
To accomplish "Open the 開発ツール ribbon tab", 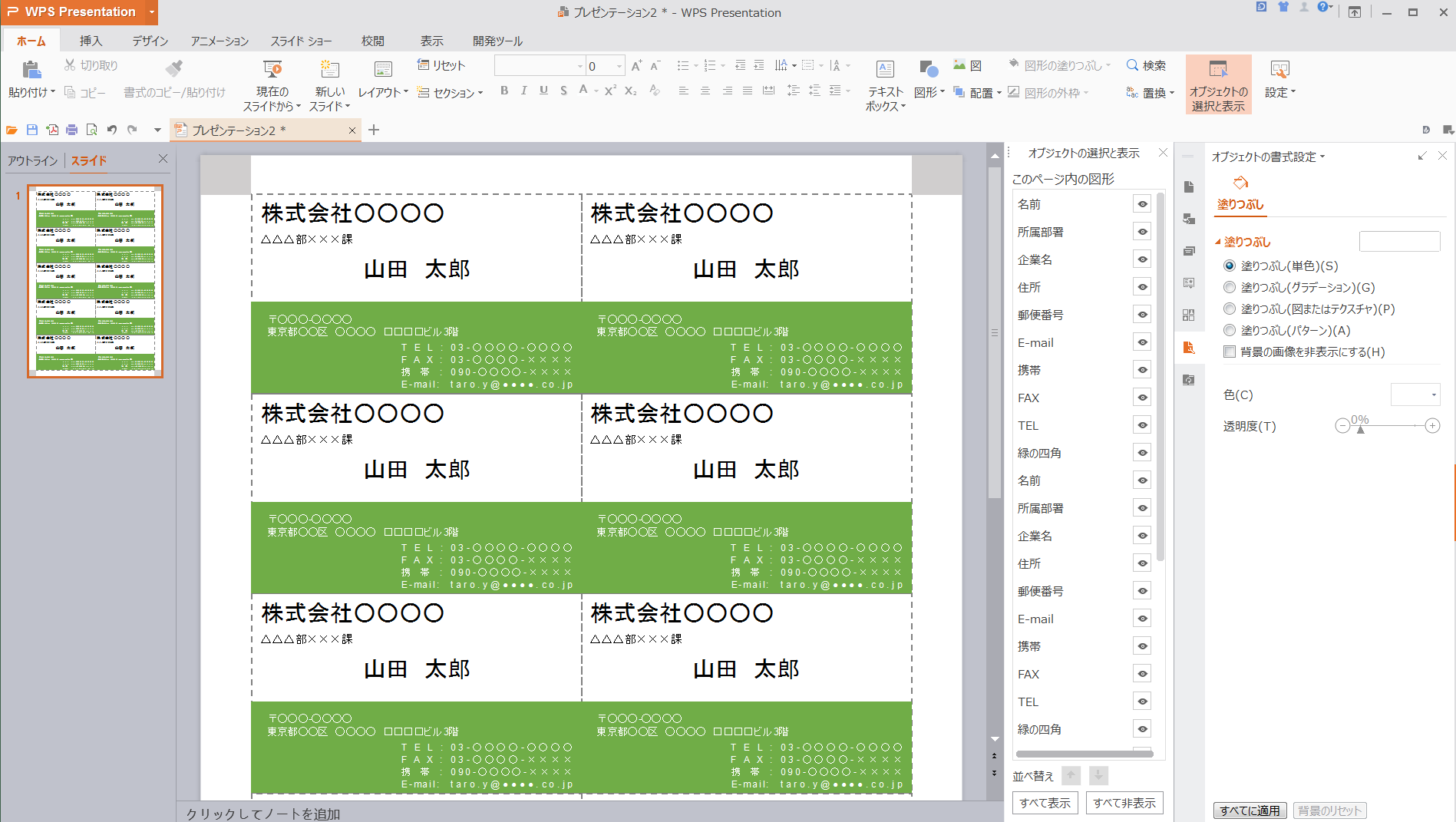I will [497, 41].
